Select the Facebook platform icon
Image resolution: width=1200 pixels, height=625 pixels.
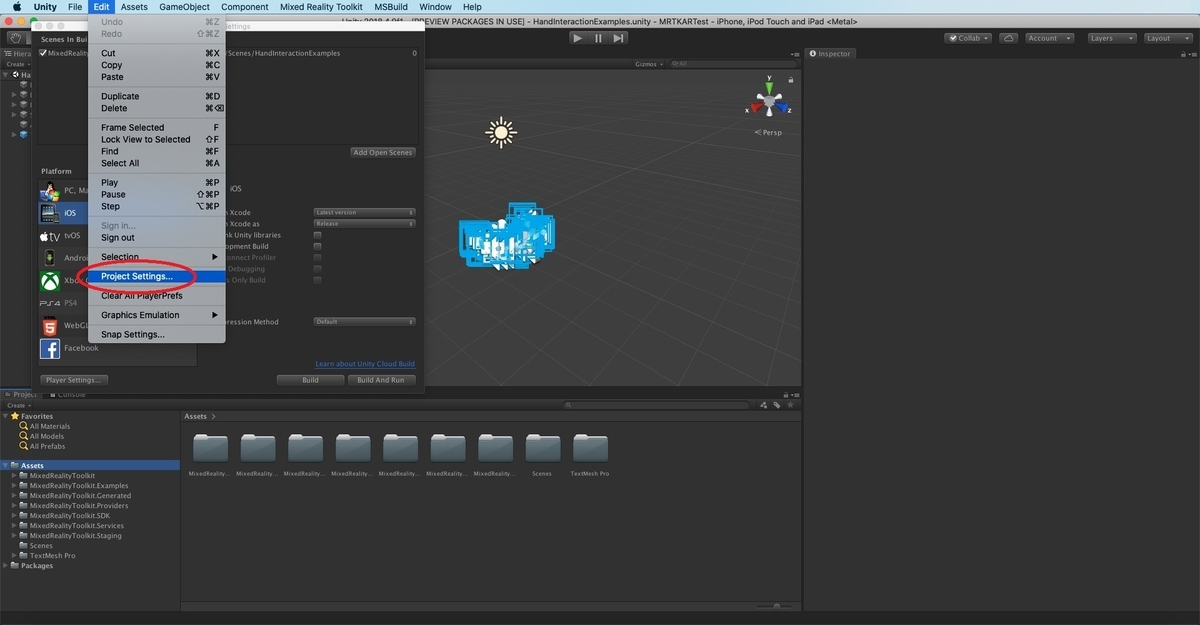[x=50, y=348]
